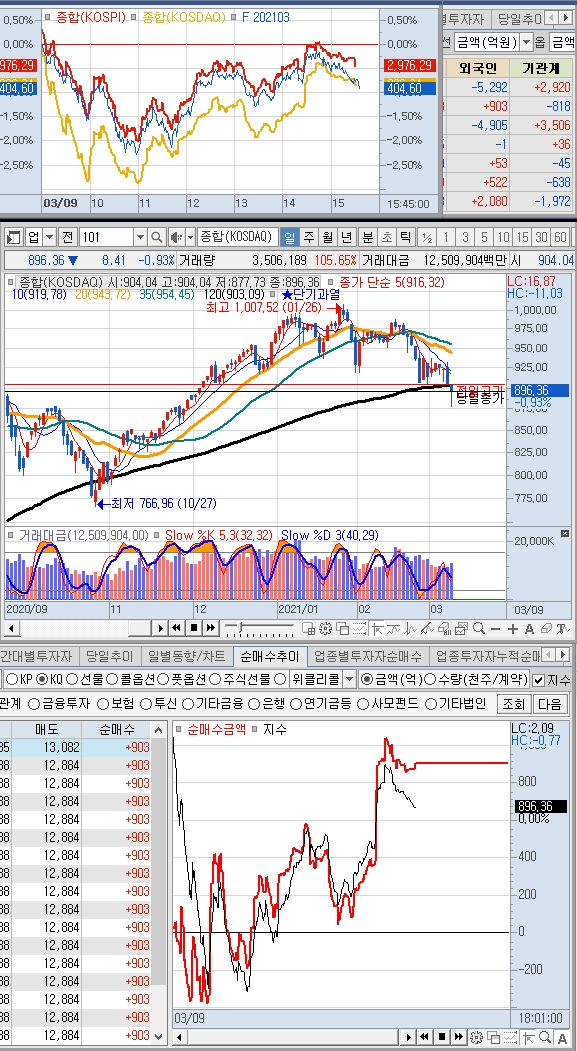Screen dimensions: 577x1051
Task: Click the search magnifier beside code 101
Action: point(157,237)
